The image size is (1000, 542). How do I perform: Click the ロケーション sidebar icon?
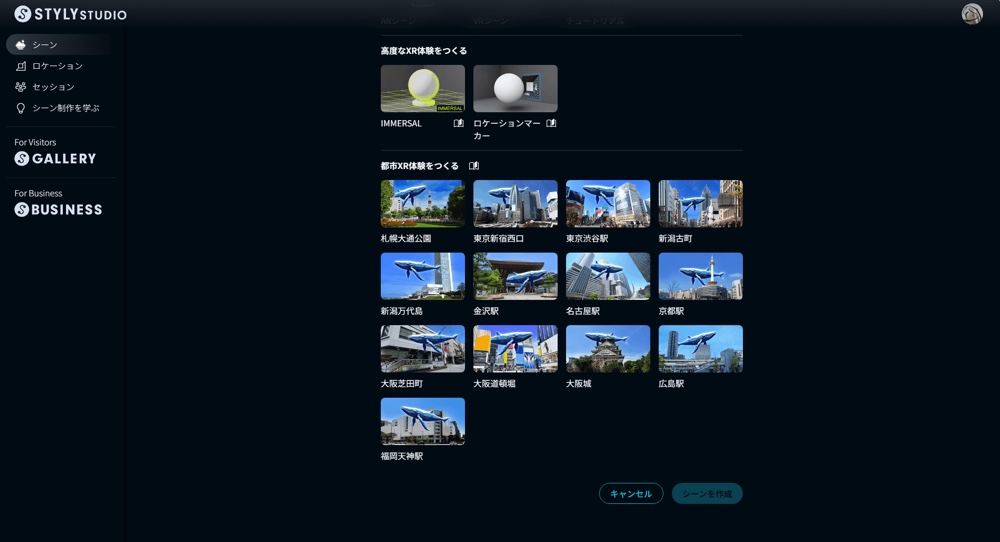click(x=20, y=66)
